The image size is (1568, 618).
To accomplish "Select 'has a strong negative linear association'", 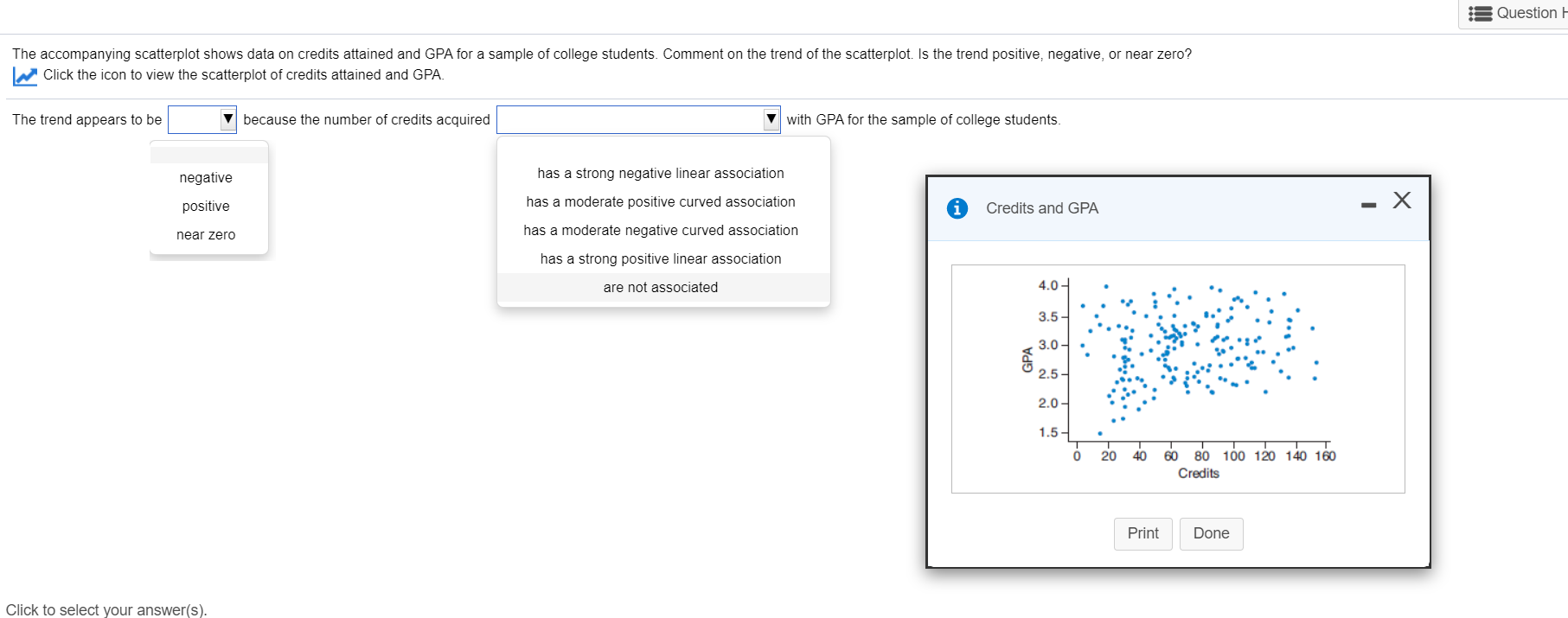I will pos(661,173).
